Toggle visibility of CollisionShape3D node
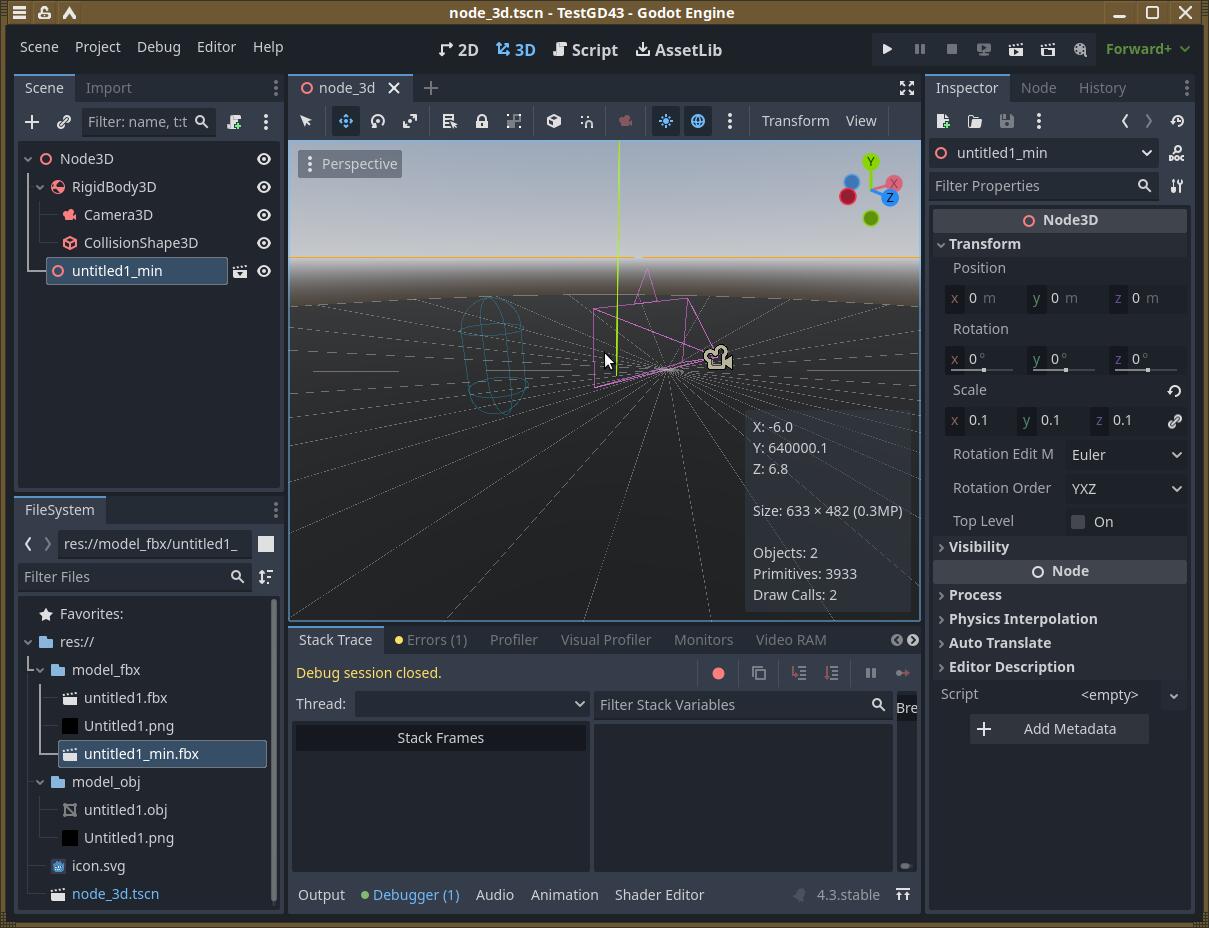 [264, 243]
